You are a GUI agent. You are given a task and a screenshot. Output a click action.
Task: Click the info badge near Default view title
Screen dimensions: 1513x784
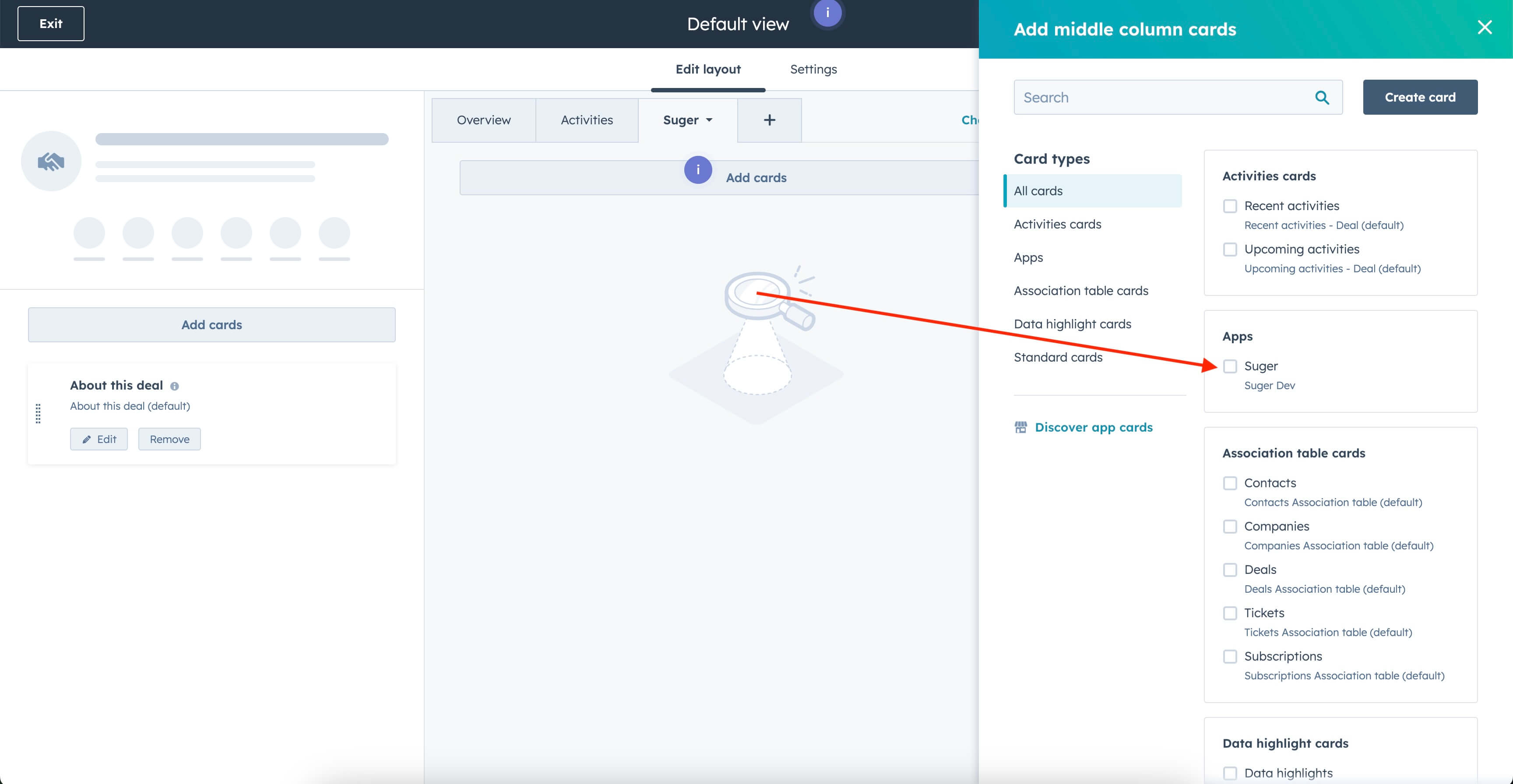tap(827, 13)
